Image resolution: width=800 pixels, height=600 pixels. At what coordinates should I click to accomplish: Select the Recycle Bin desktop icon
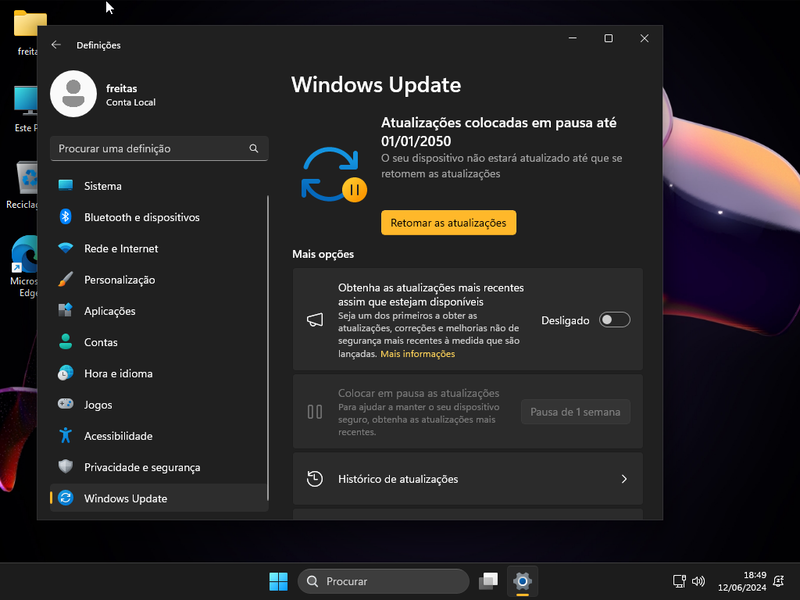click(x=23, y=185)
